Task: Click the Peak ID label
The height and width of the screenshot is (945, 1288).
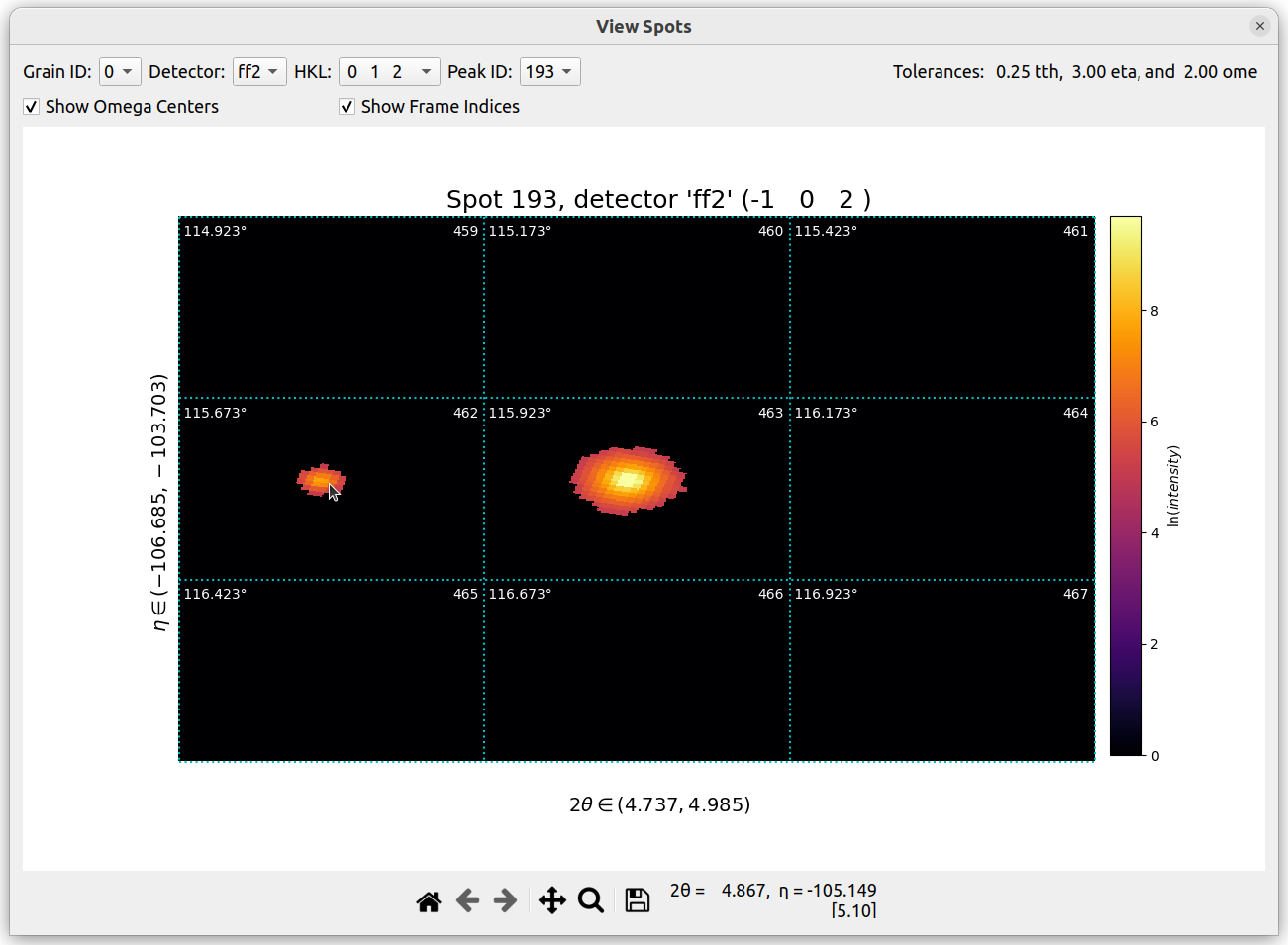Action: click(x=480, y=72)
